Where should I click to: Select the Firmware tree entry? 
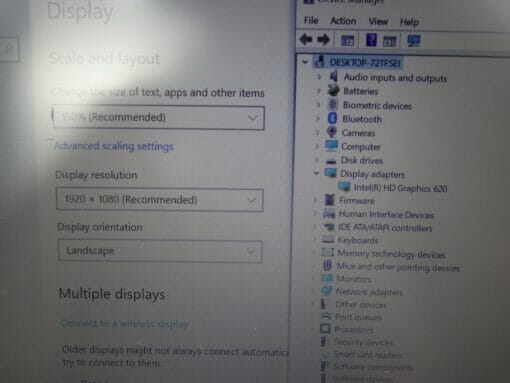click(357, 200)
